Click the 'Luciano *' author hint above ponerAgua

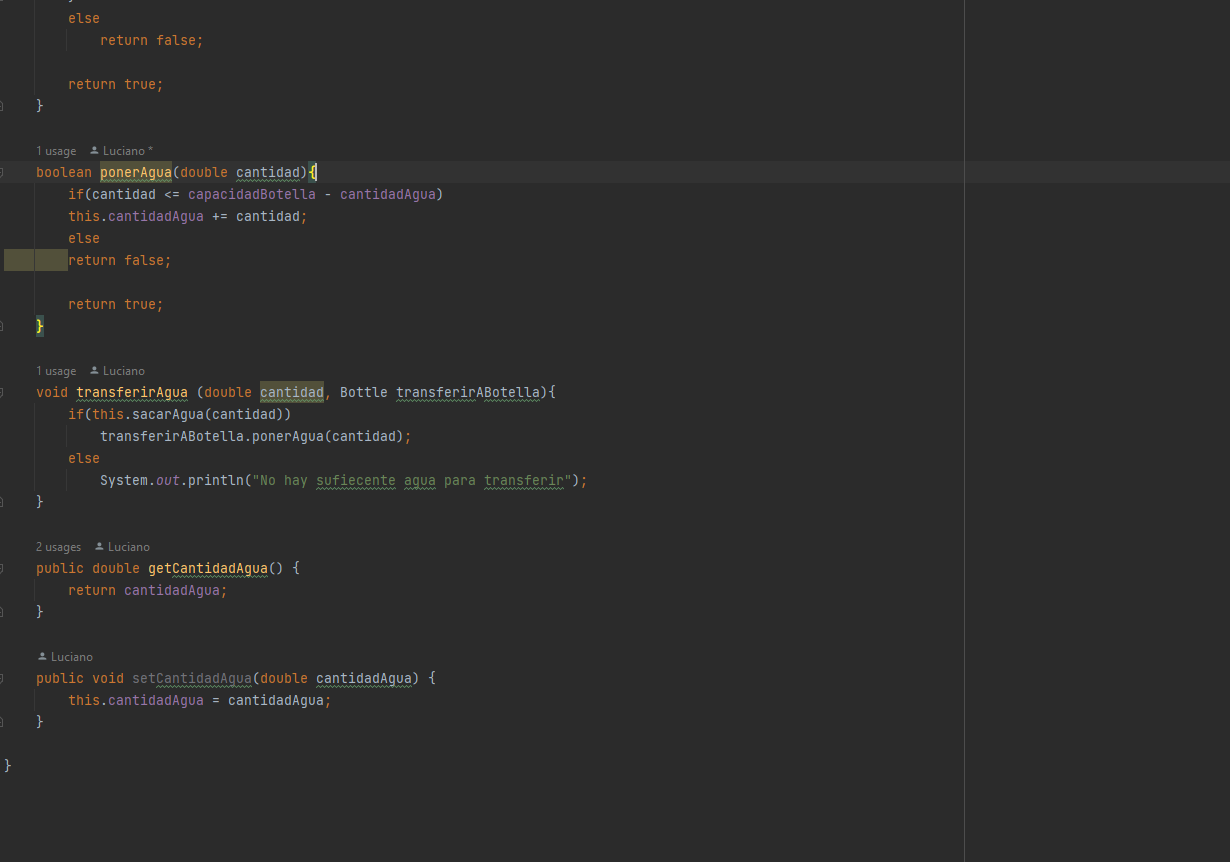[121, 151]
